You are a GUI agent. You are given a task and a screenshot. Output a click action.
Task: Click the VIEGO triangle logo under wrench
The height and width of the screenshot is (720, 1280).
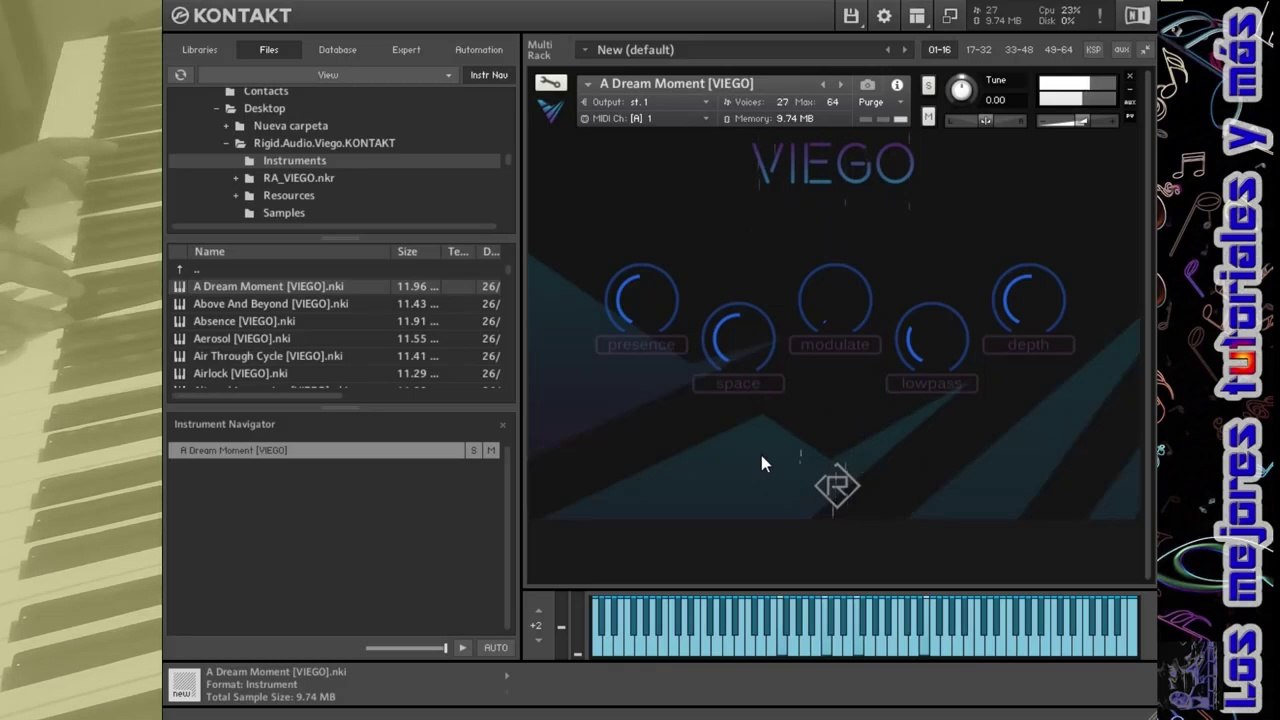(550, 110)
